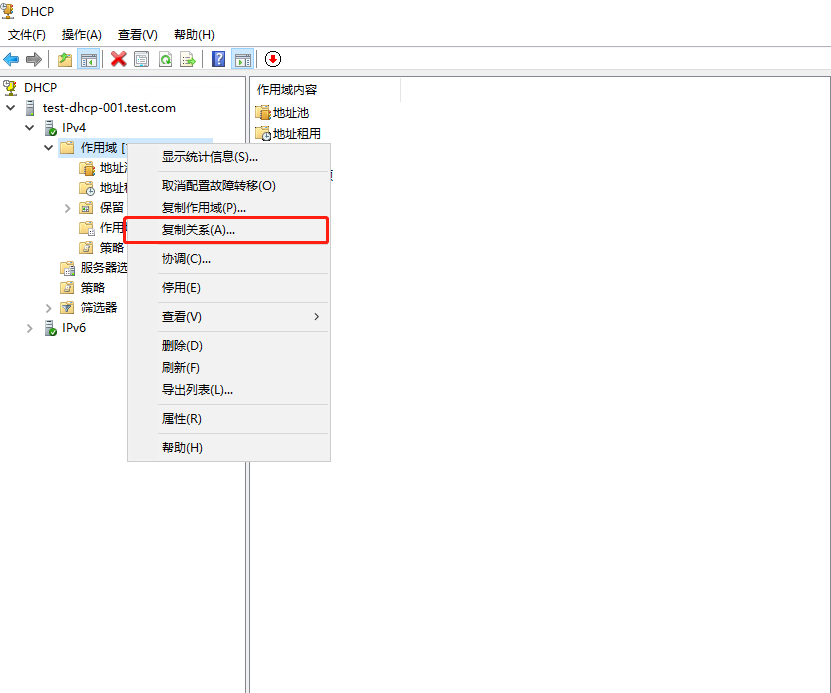The image size is (831, 693).
Task: Go back with the blue left arrow
Action: click(x=11, y=59)
